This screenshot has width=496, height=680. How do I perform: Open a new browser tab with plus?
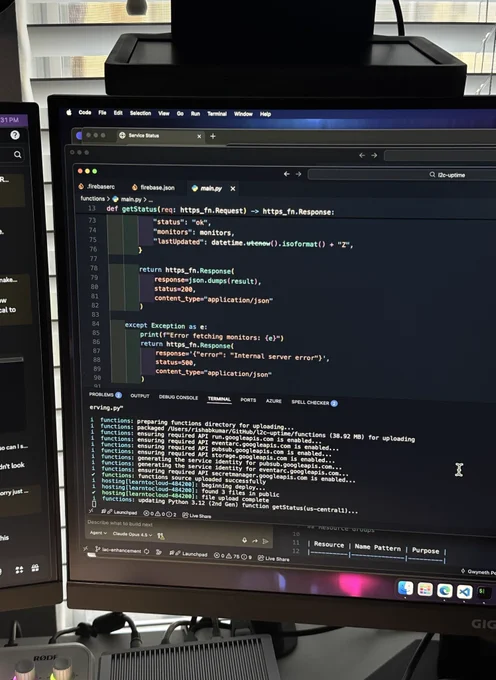(x=212, y=136)
